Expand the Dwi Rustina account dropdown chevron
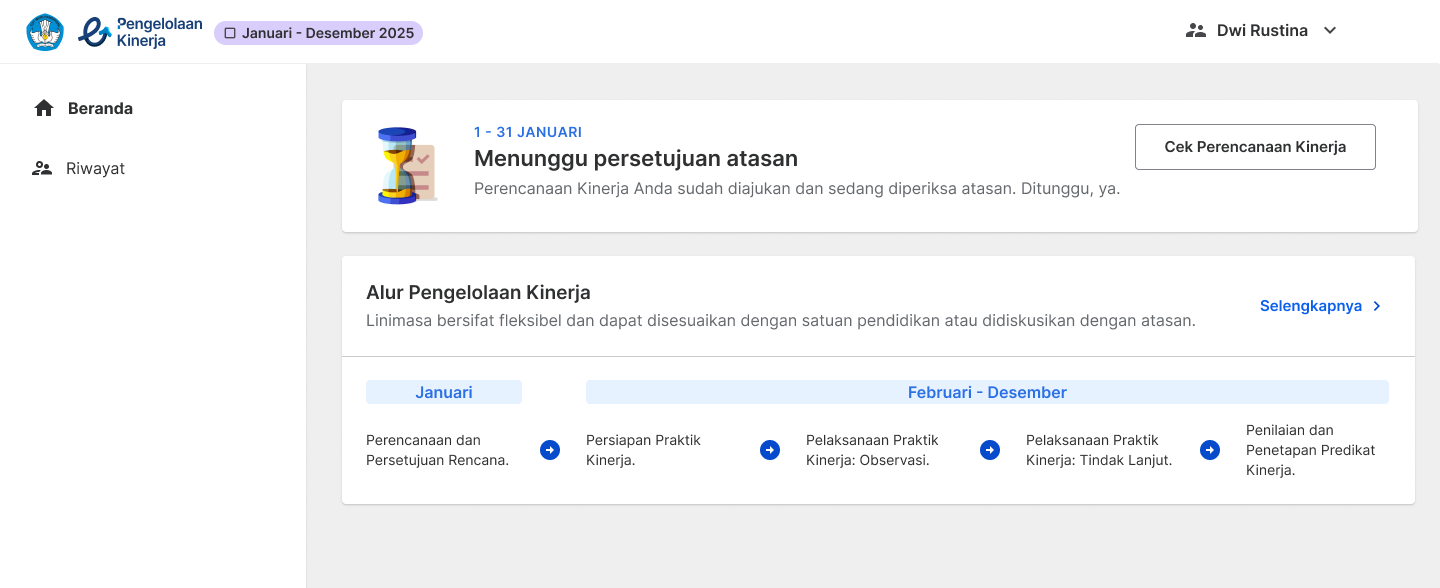Viewport: 1440px width, 588px height. coord(1330,30)
